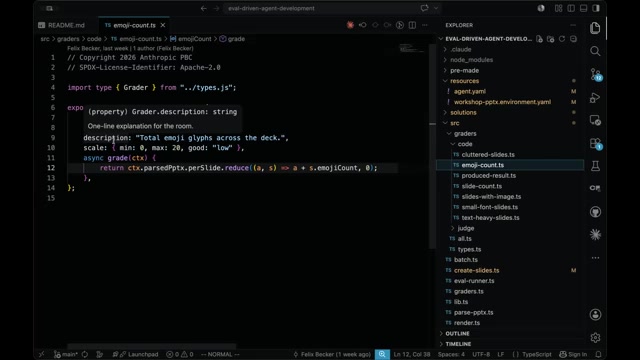Screen dimensions: 640x360
Task: Expand the OUTLINE section
Action: 457,333
